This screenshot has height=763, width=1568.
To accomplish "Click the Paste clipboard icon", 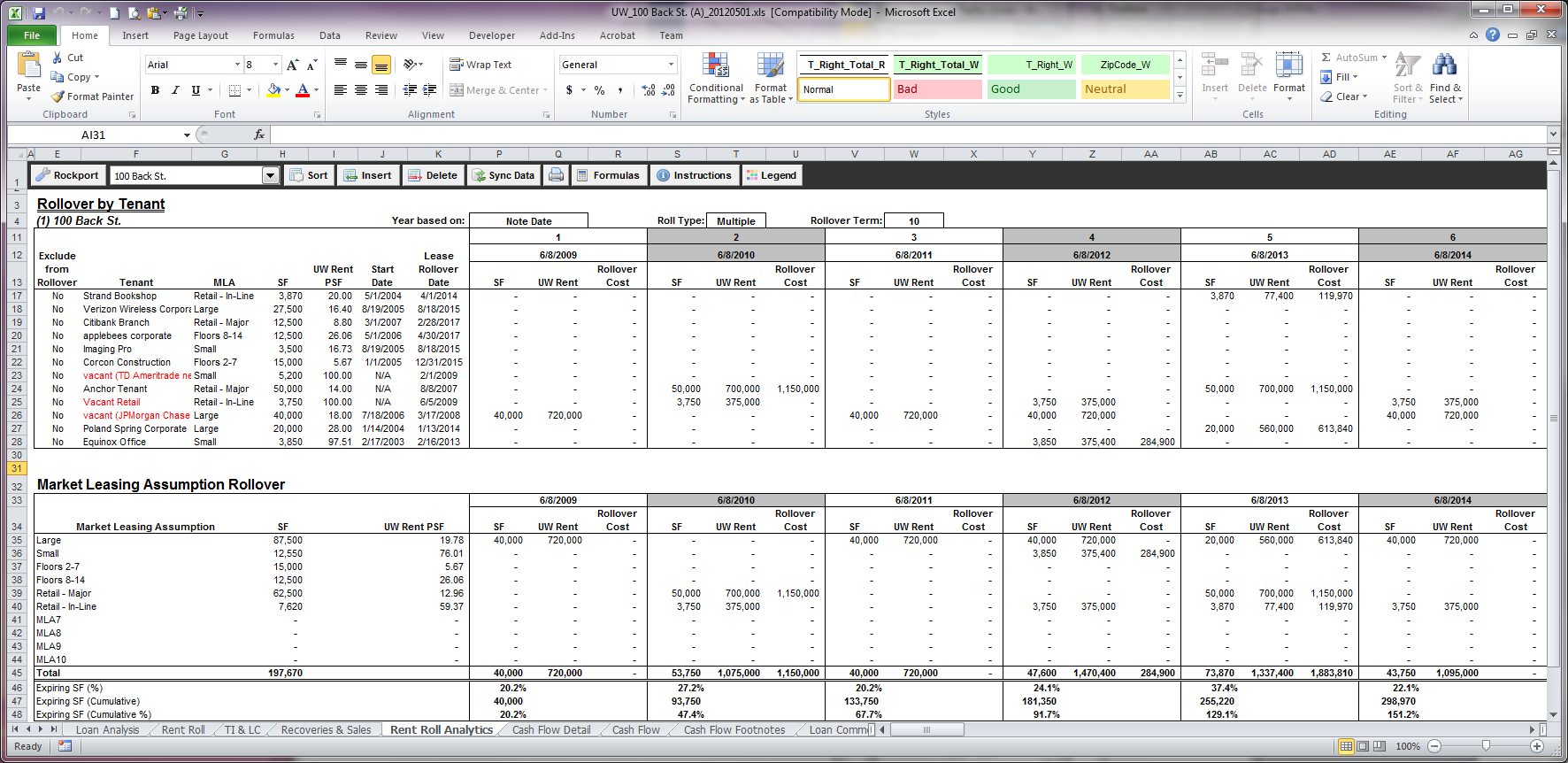I will pos(29,65).
